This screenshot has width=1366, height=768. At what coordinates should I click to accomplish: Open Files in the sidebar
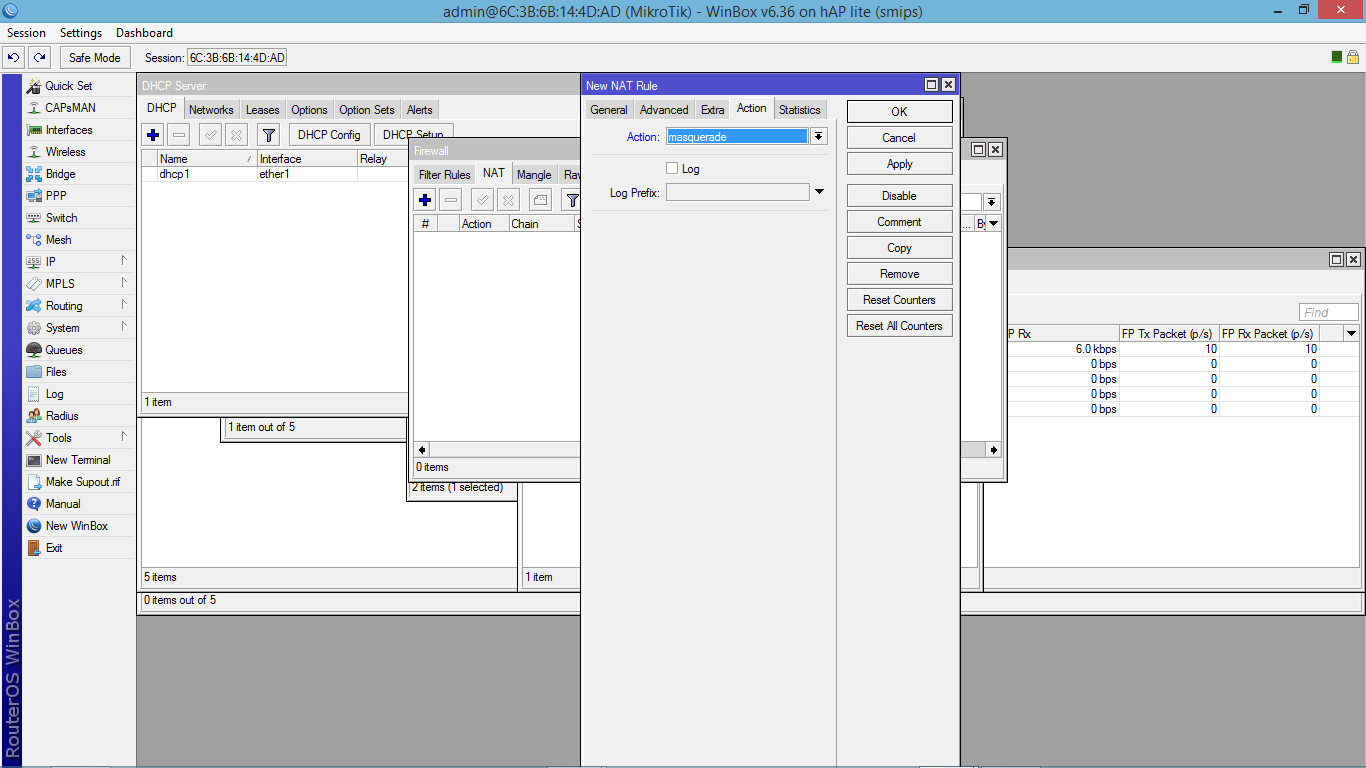(x=56, y=372)
